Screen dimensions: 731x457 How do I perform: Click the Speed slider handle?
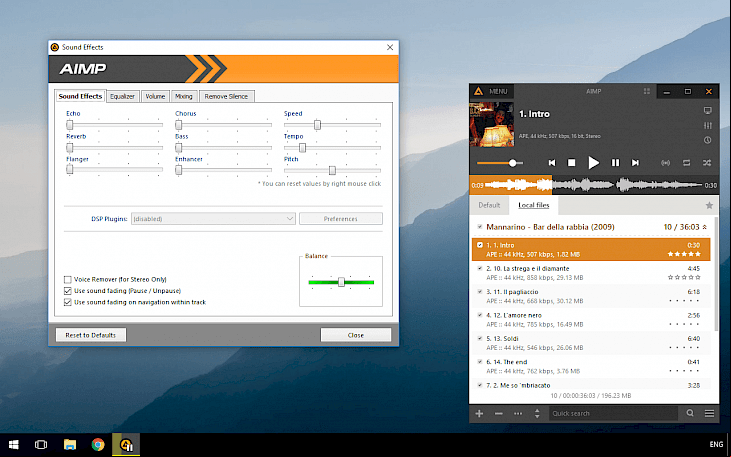(x=317, y=125)
